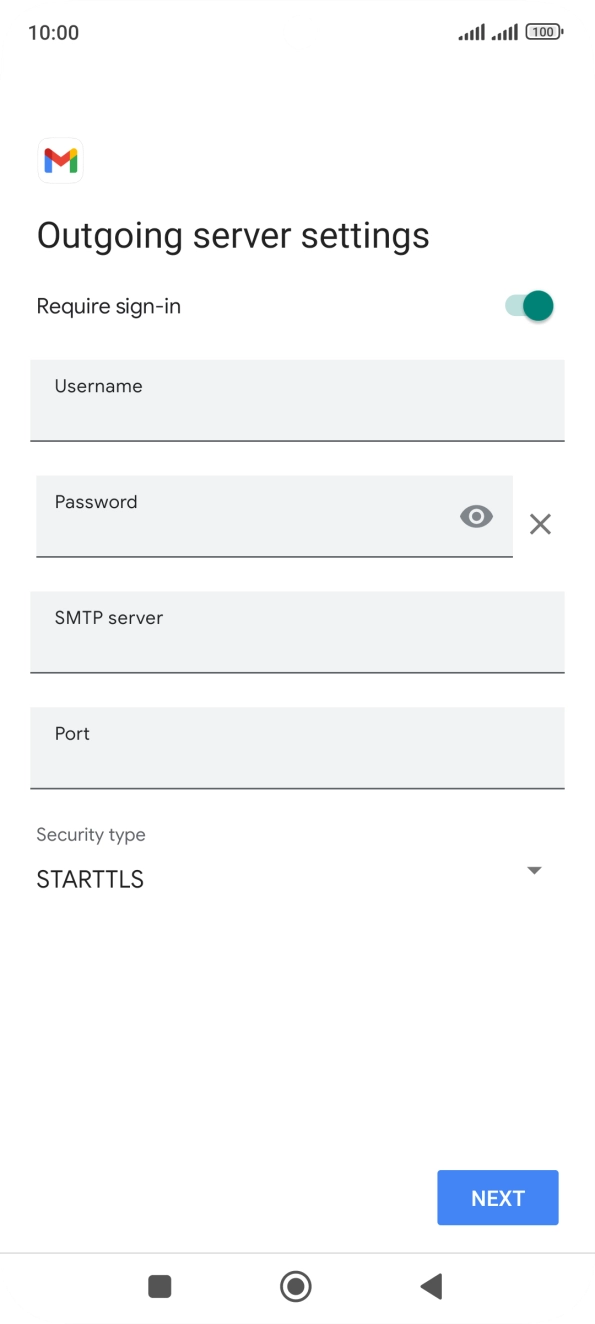Image resolution: width=595 pixels, height=1324 pixels.
Task: Focus the SMTP server input field
Action: click(x=297, y=632)
